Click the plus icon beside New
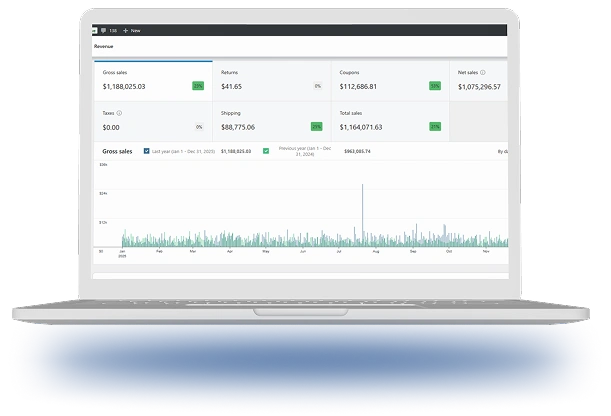 click(125, 31)
